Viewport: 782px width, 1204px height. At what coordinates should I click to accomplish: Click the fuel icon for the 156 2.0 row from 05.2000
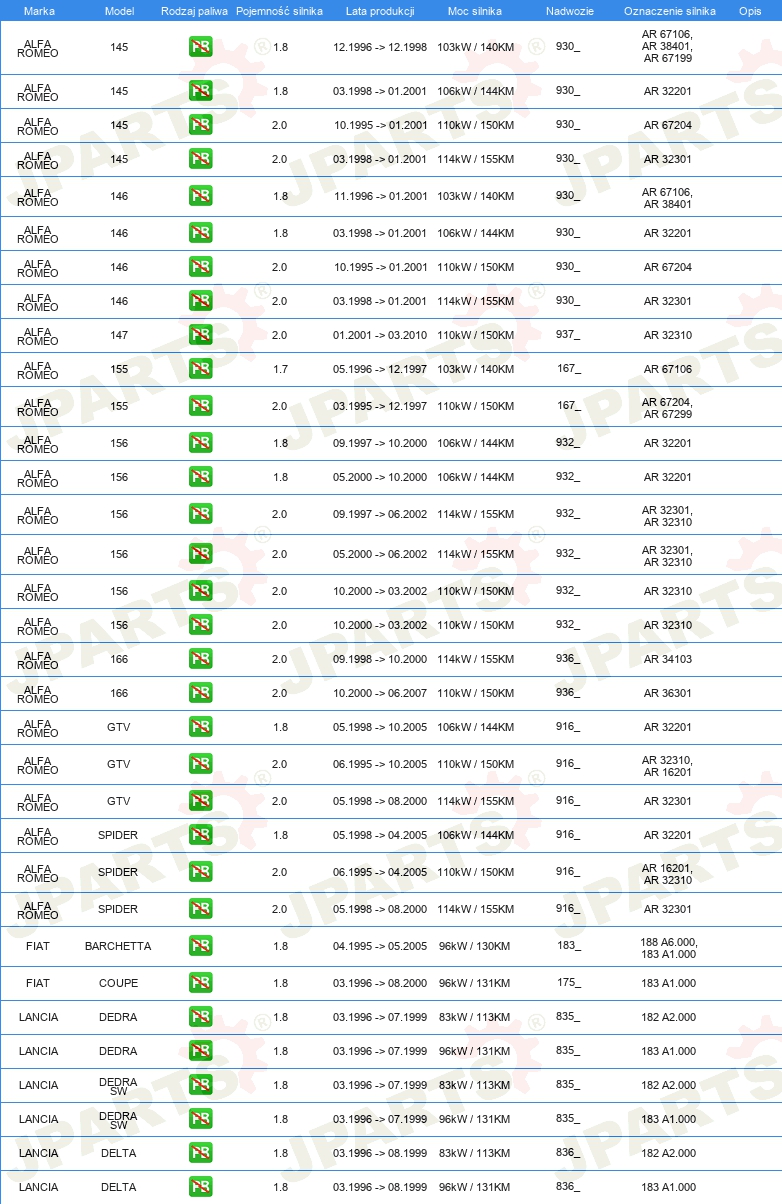pyautogui.click(x=201, y=554)
